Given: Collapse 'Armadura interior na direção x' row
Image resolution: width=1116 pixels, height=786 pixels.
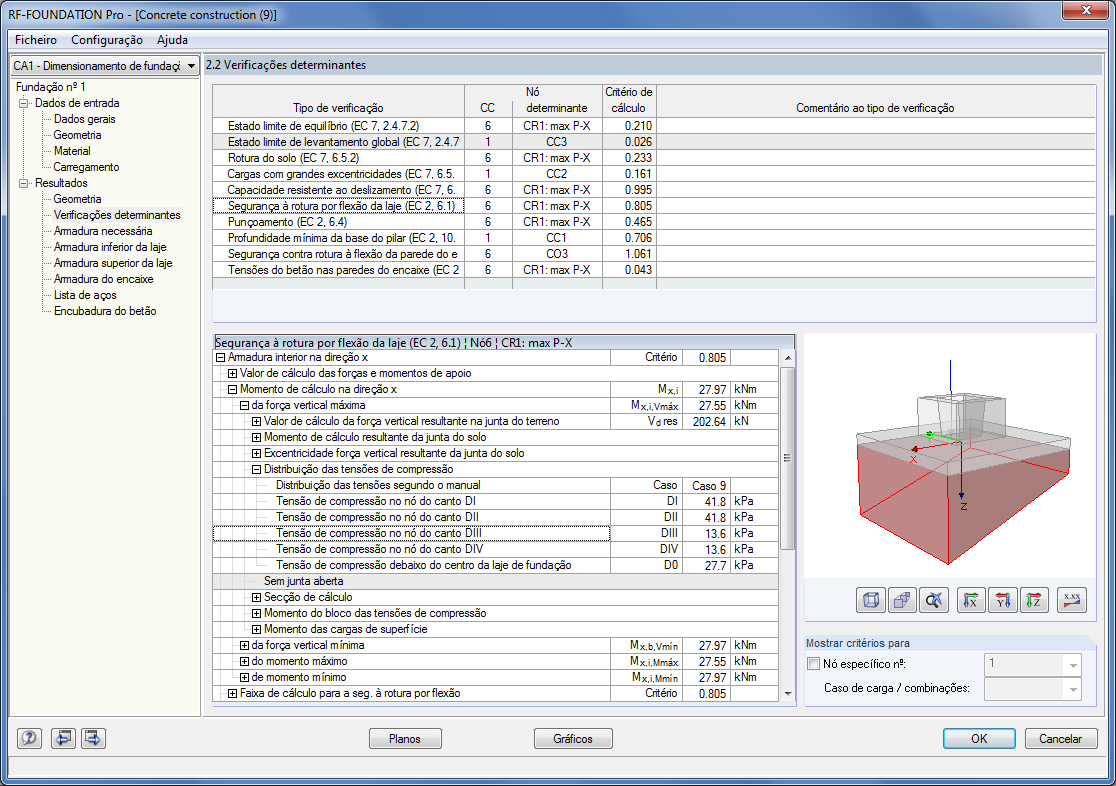Looking at the screenshot, I should 221,357.
